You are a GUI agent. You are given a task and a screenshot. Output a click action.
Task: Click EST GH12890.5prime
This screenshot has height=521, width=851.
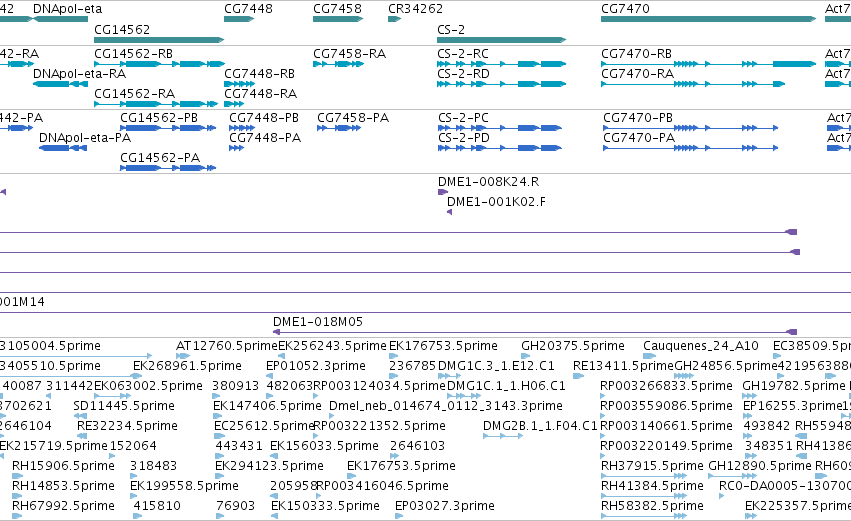click(760, 466)
